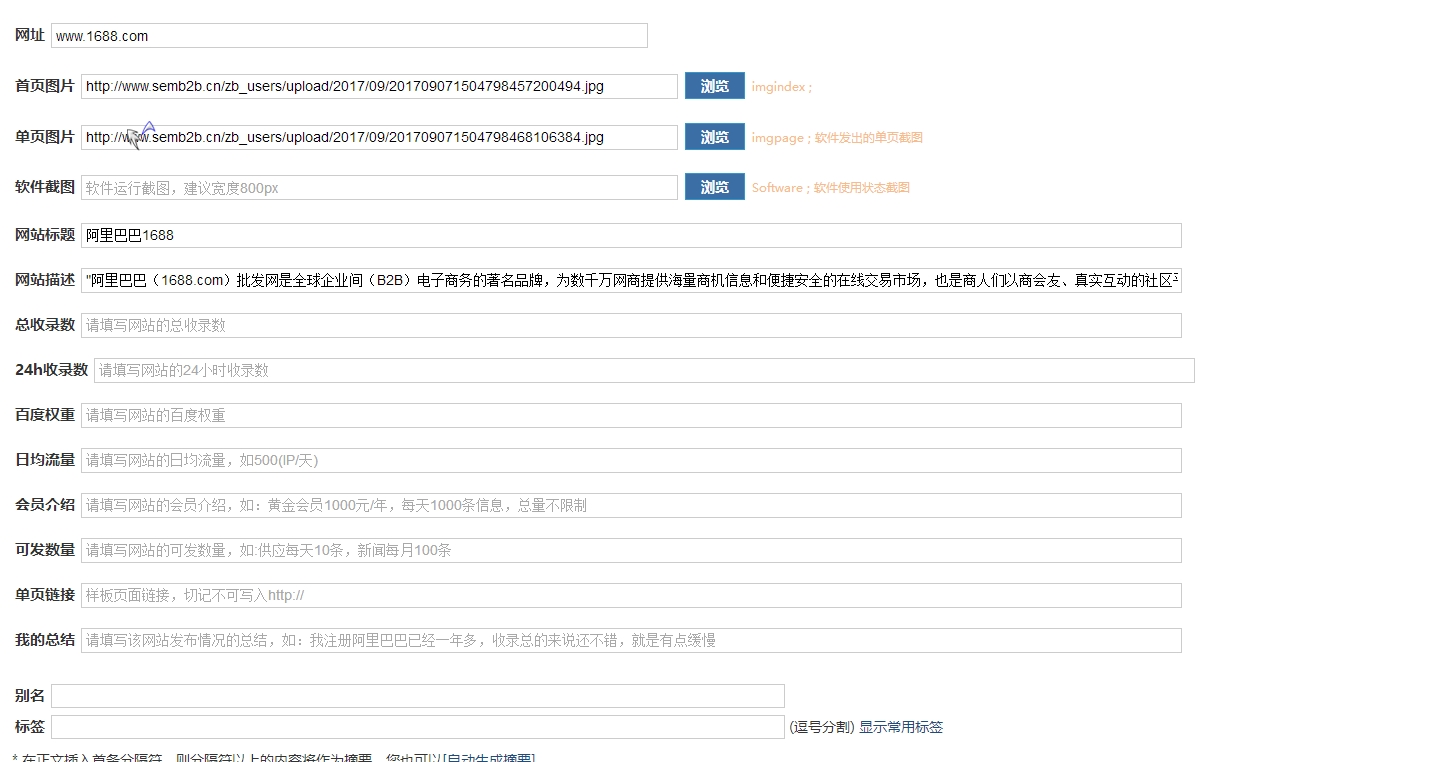Click the 别名 alias input field

(x=417, y=696)
